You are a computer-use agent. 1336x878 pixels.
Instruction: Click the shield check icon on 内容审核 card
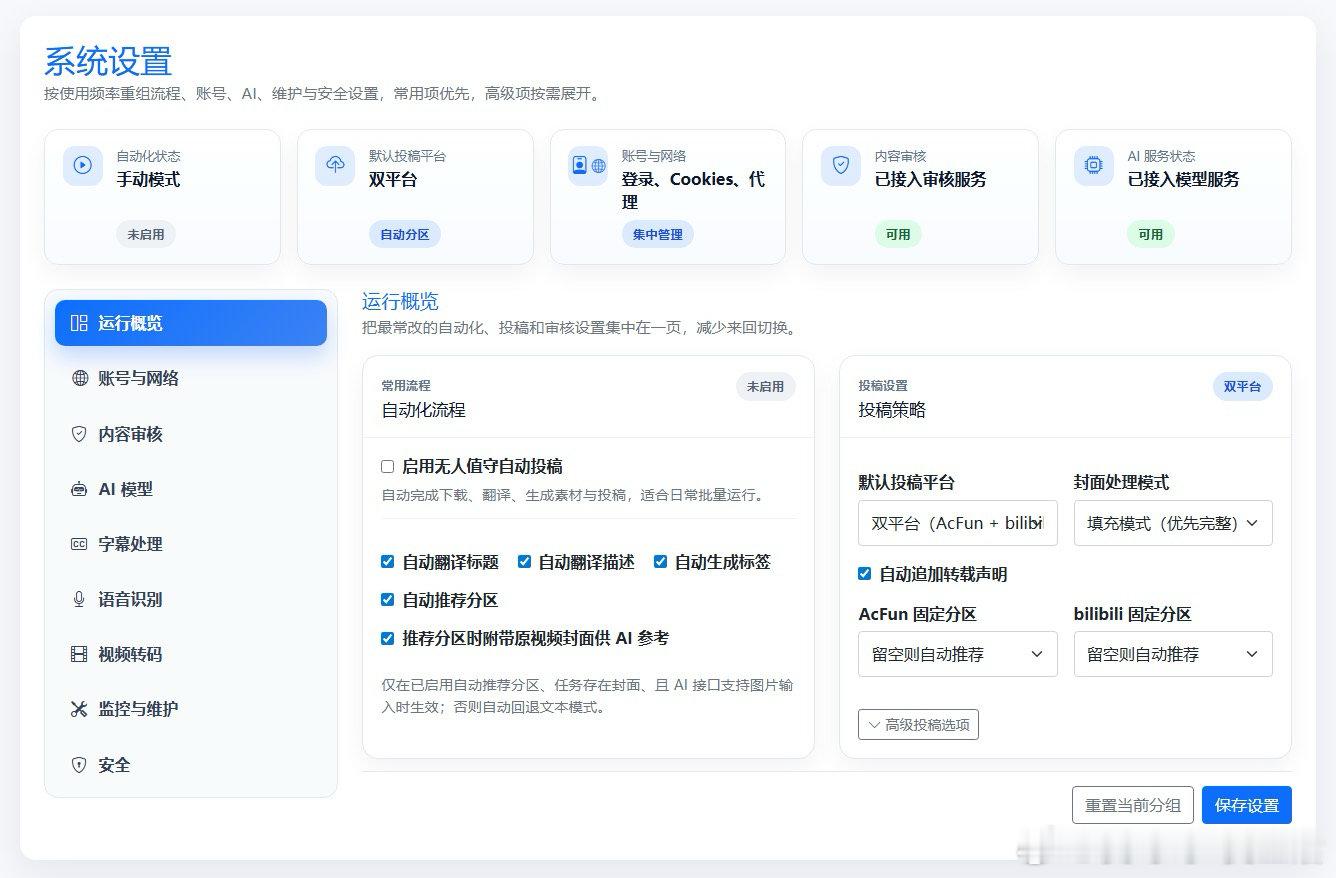pos(841,166)
